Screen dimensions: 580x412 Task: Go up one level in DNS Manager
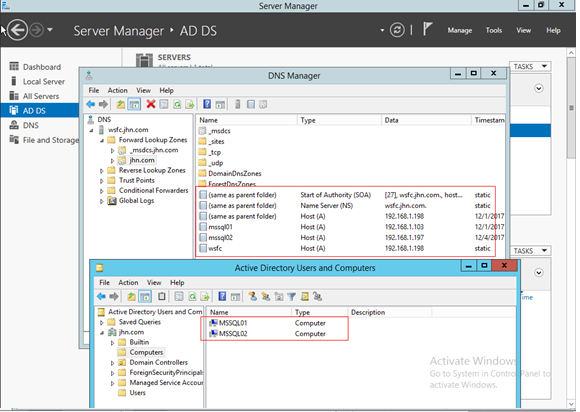[121, 105]
